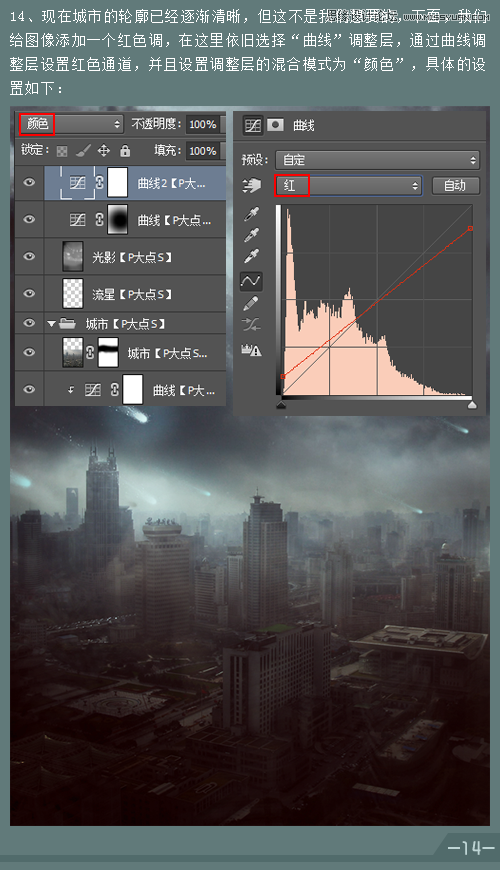The width and height of the screenshot is (500, 870).
Task: Open the 颜色 blend mode dropdown
Action: pos(71,124)
